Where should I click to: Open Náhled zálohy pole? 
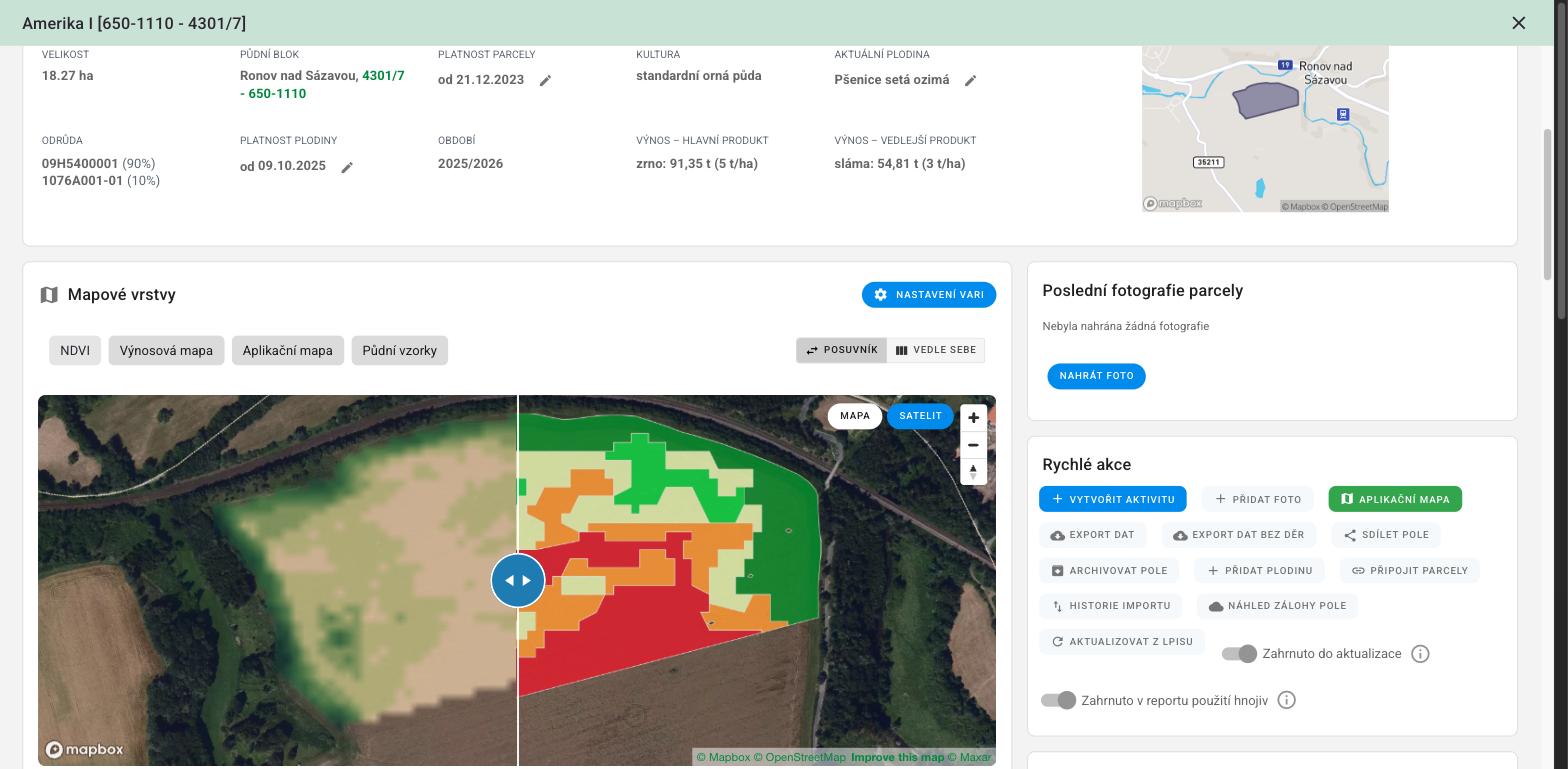pyautogui.click(x=1277, y=606)
